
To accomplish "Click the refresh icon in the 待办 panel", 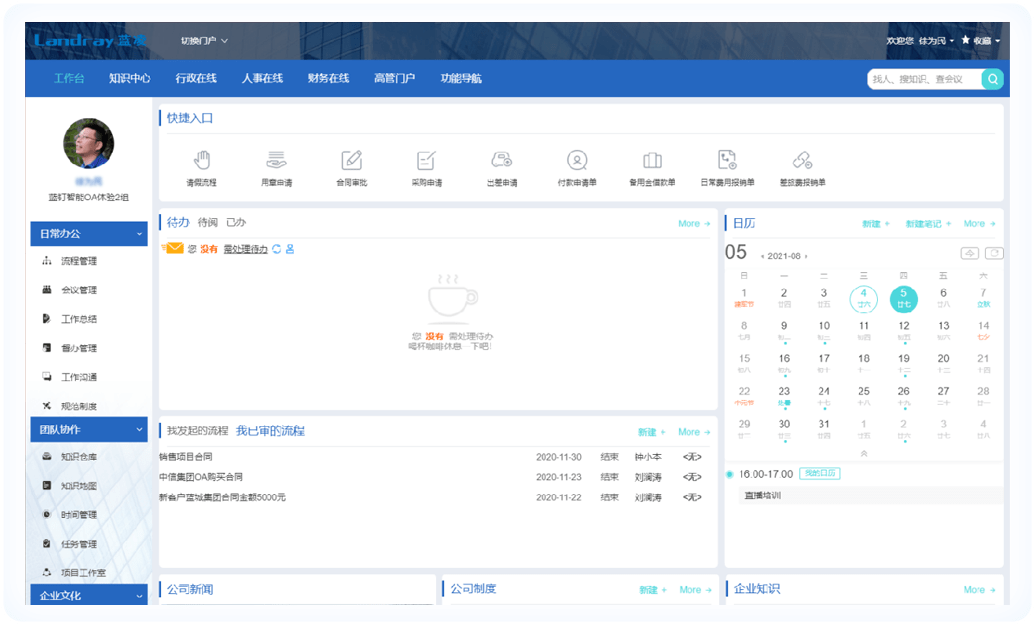I will [277, 249].
